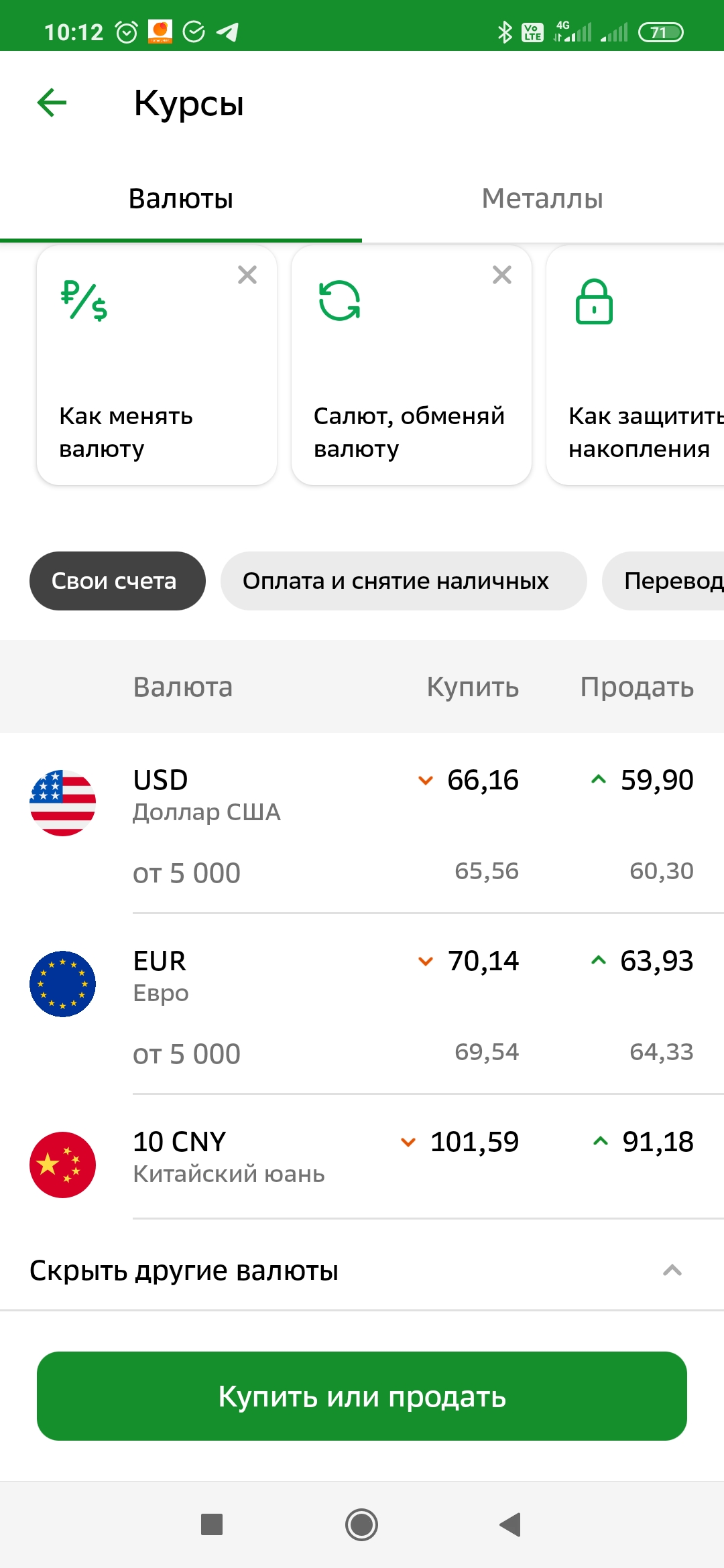
Task: Tap the ruble-dollar exchange icon
Action: 84,301
